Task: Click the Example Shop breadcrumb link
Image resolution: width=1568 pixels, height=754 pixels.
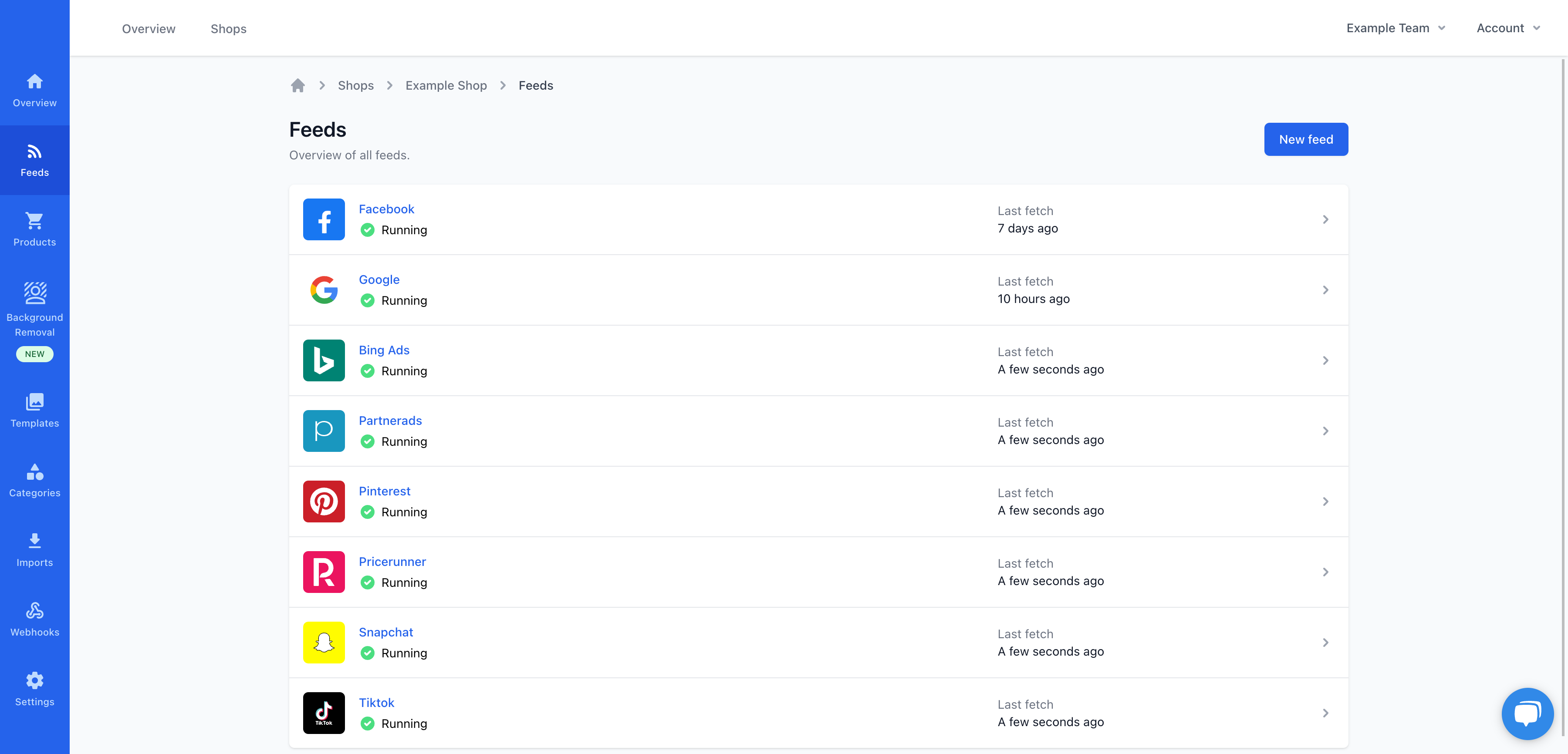Action: click(446, 85)
